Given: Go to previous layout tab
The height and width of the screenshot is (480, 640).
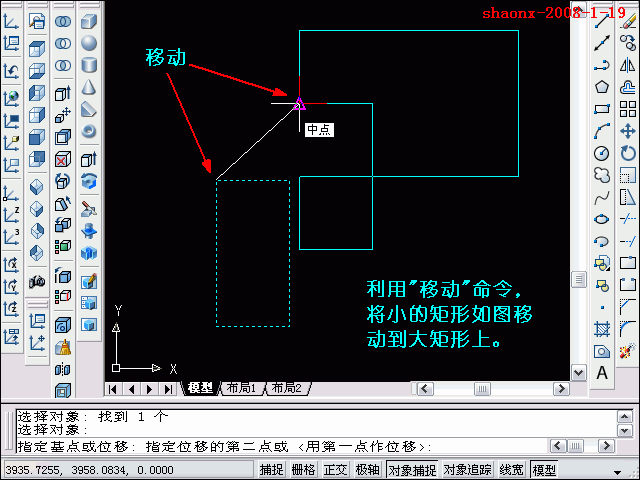Looking at the screenshot, I should [x=131, y=389].
